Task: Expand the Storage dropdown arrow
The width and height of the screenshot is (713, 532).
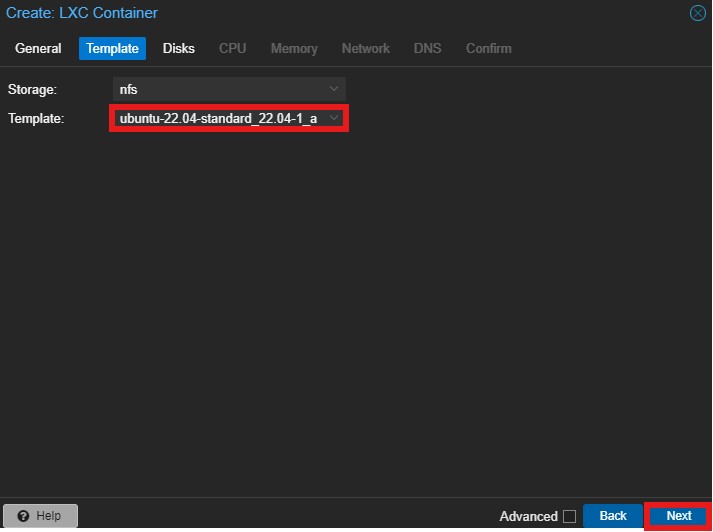Action: [x=334, y=89]
